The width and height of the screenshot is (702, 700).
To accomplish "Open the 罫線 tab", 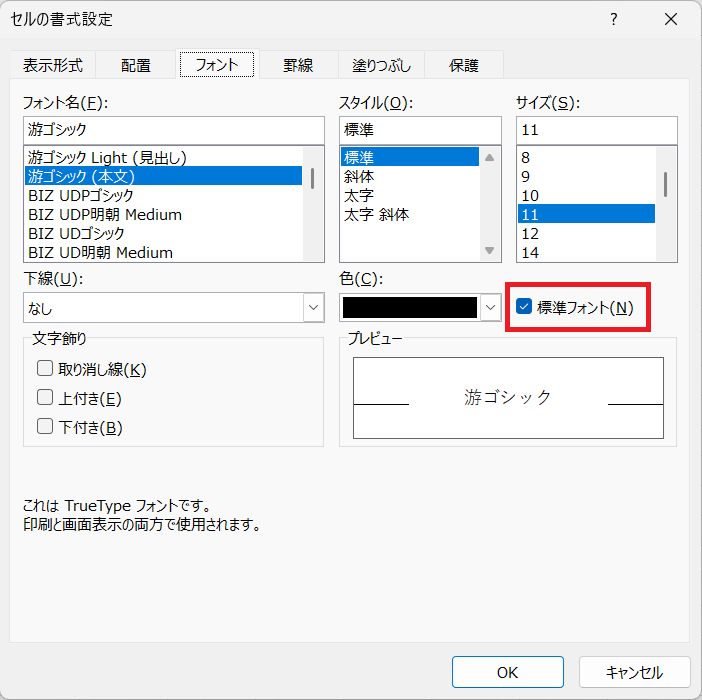I will tap(297, 65).
